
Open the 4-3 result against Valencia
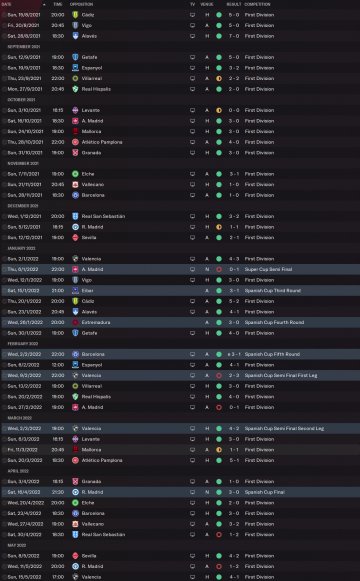pyautogui.click(x=234, y=259)
